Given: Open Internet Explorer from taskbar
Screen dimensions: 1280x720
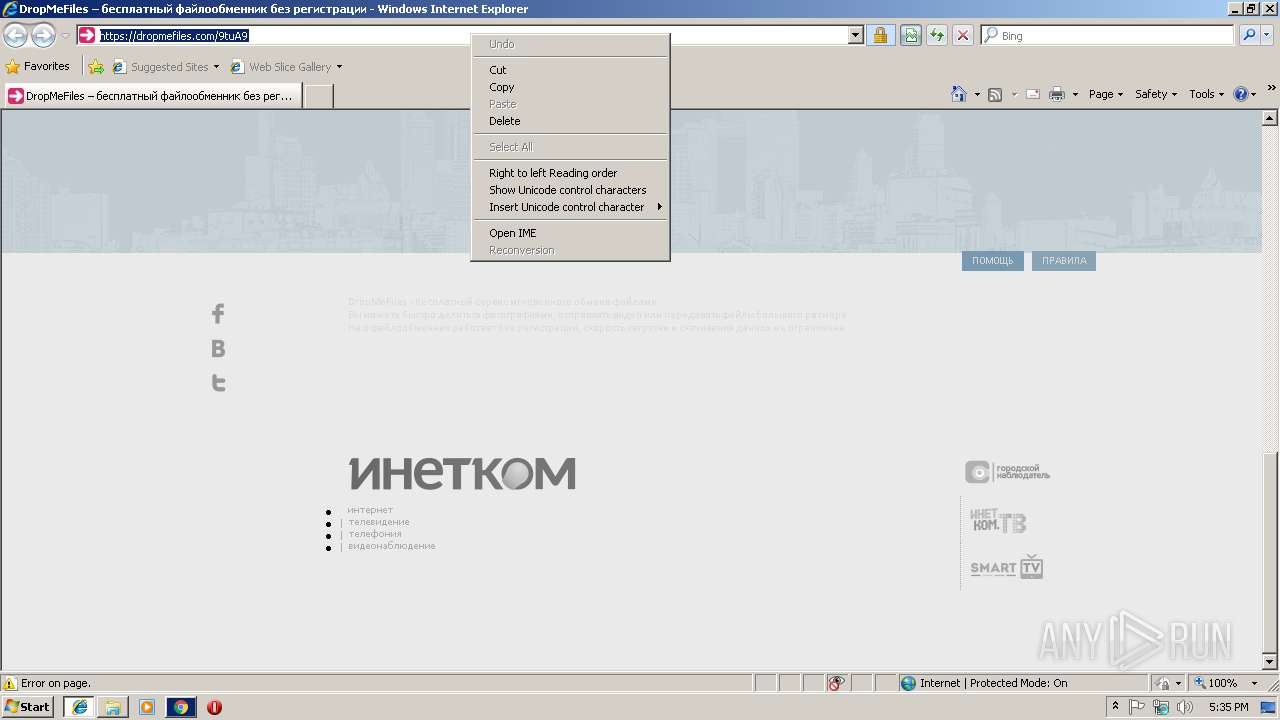Looking at the screenshot, I should [x=79, y=707].
